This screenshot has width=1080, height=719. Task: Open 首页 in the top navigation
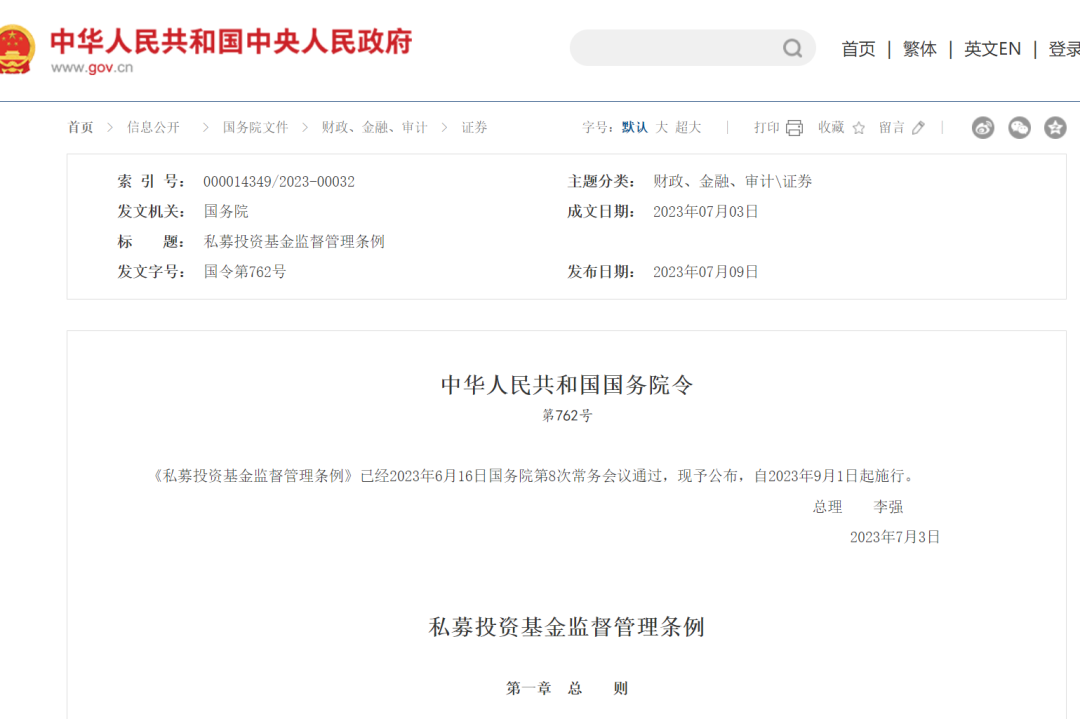tap(858, 49)
